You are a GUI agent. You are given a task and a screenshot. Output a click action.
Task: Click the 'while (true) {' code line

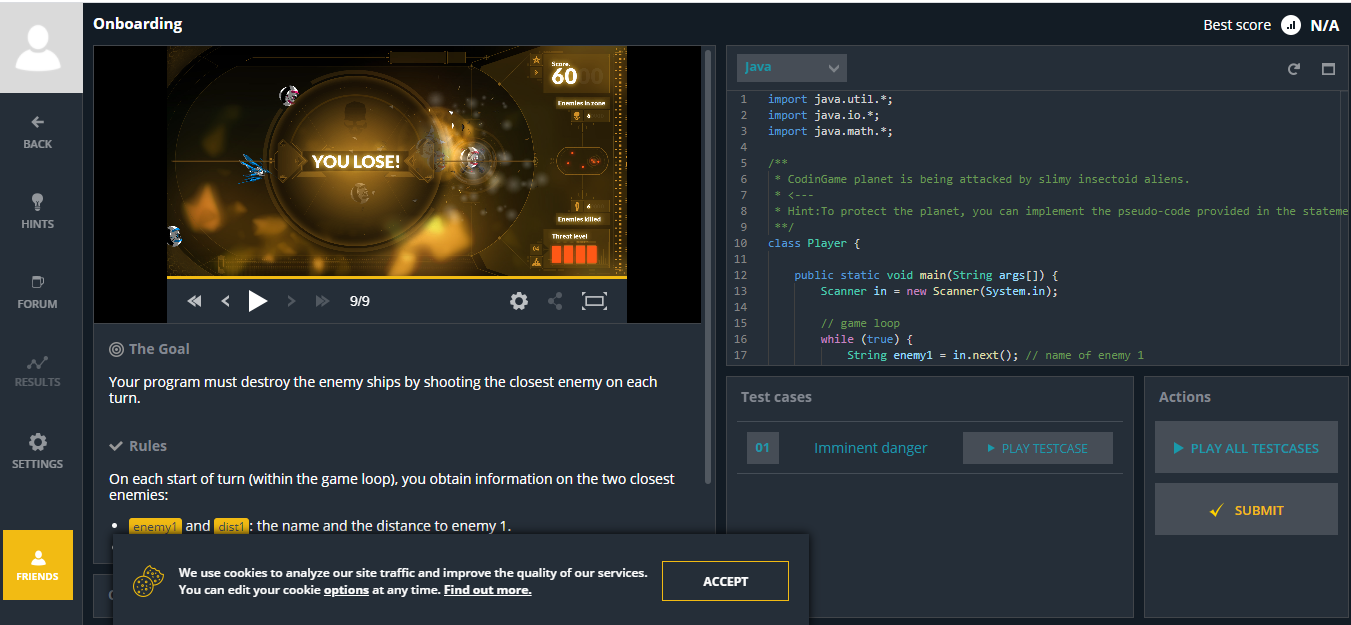pyautogui.click(x=866, y=339)
